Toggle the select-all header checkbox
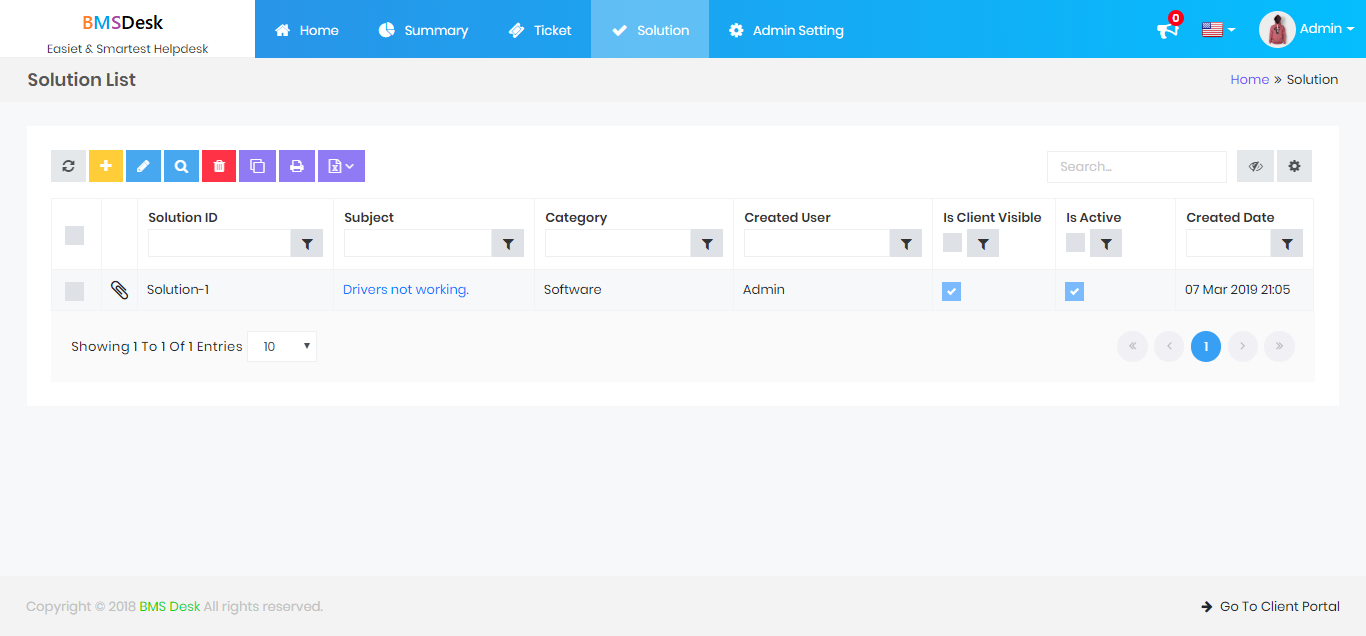The image size is (1366, 636). point(74,235)
